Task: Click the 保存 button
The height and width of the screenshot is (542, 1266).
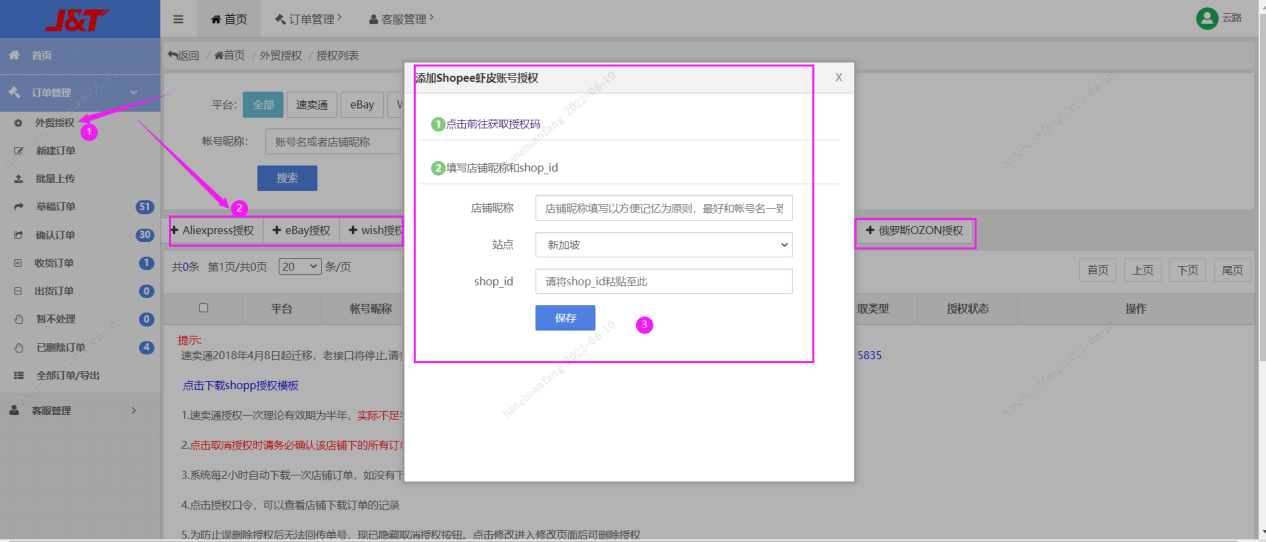Action: (566, 318)
